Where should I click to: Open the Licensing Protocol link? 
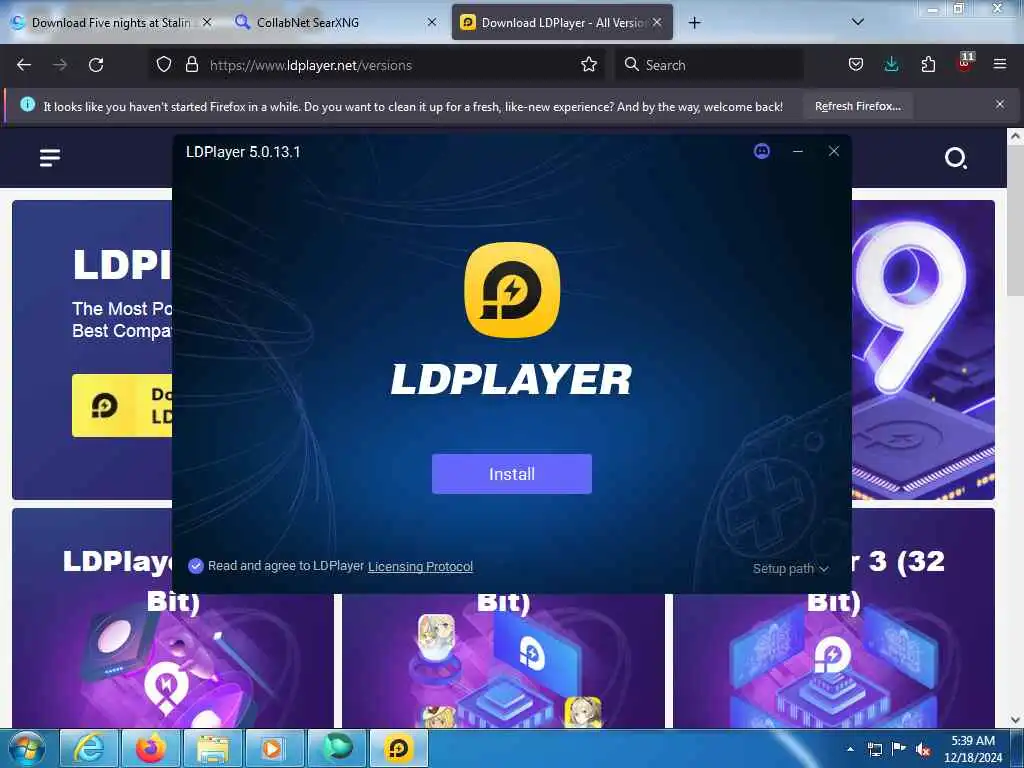click(x=420, y=567)
